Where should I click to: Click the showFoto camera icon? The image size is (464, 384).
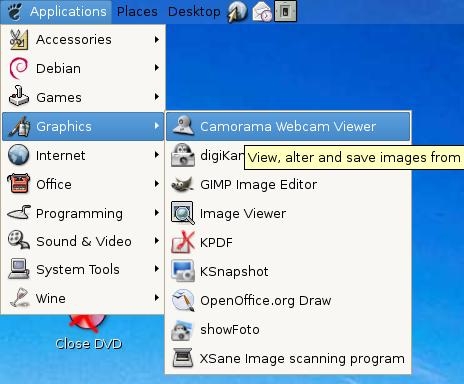[183, 330]
